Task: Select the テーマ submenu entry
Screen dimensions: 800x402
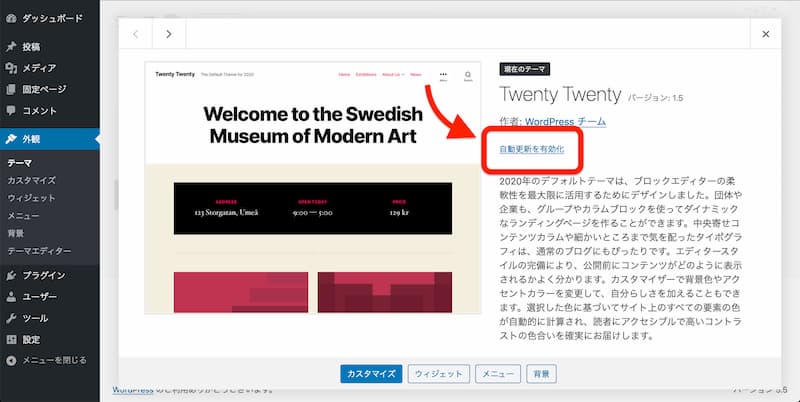Action: [19, 163]
